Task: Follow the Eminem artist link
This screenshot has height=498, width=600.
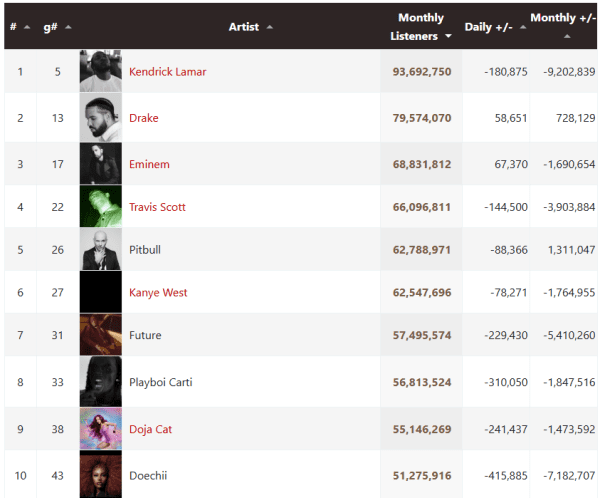Action: 149,164
